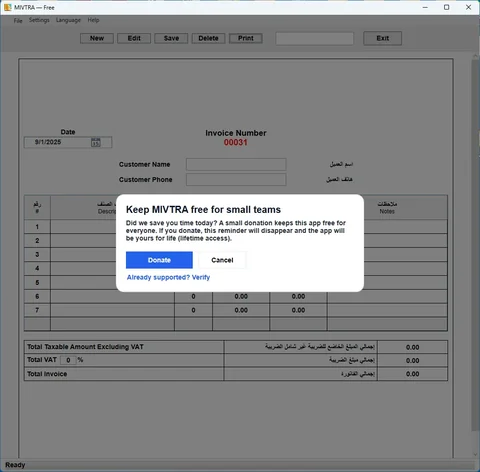Click the scrollbar down arrow
Screen dimensions: 480x472
tap(475, 454)
